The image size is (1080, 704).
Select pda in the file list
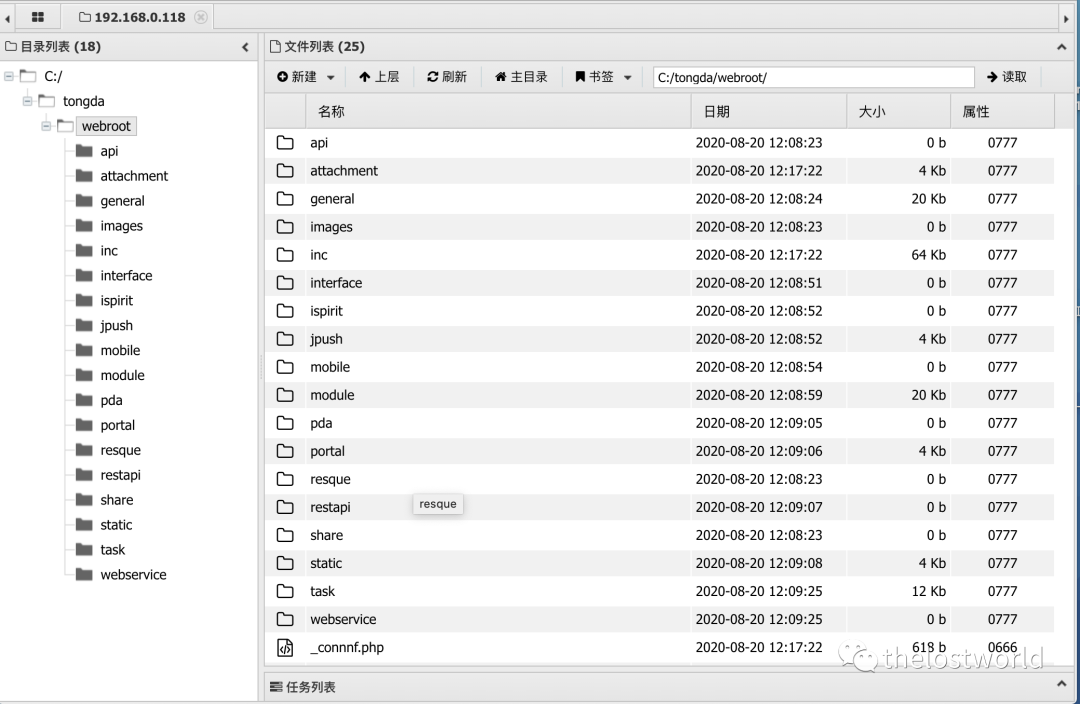pos(321,423)
